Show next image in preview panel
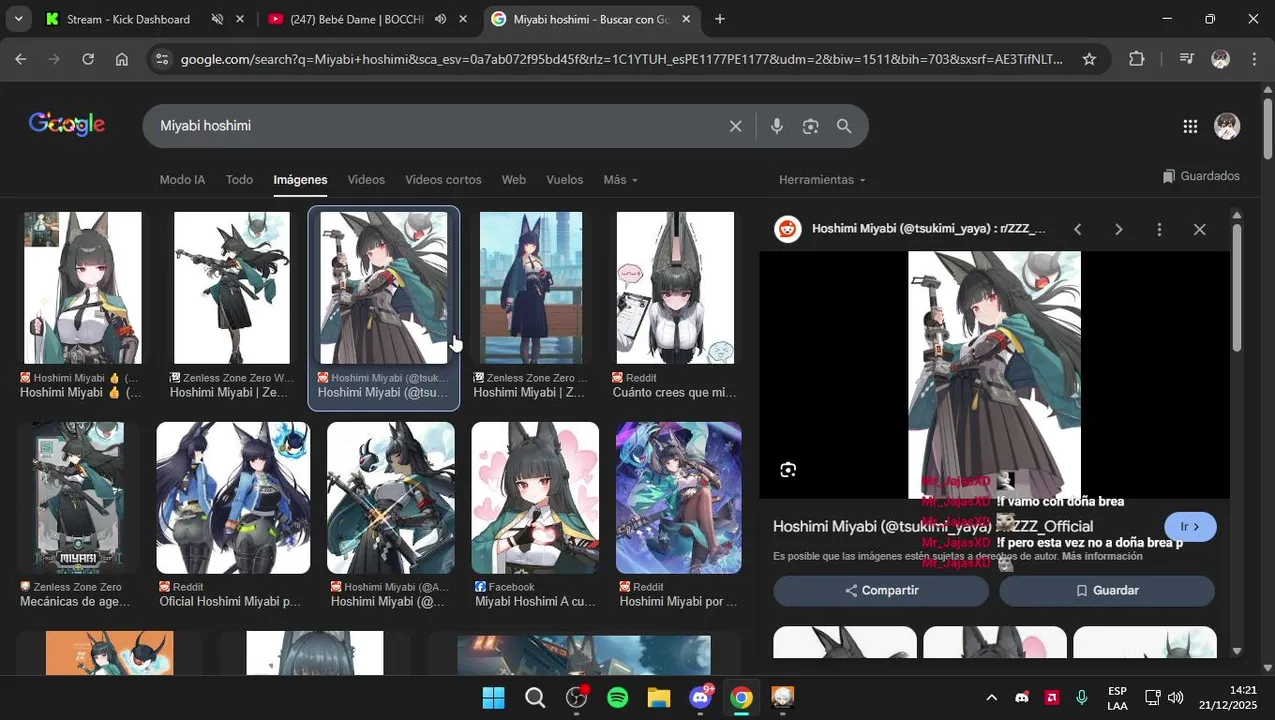Screen dimensions: 1275x720 pyautogui.click(x=1119, y=229)
